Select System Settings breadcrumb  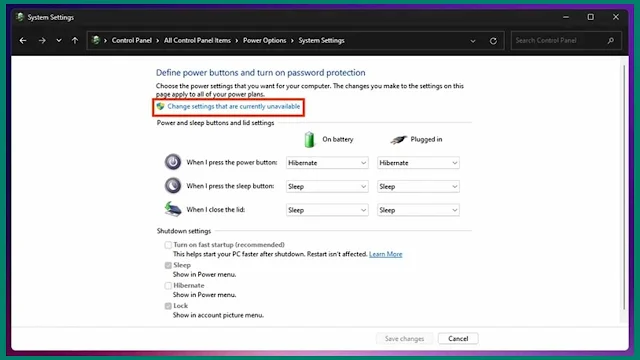[x=321, y=40]
